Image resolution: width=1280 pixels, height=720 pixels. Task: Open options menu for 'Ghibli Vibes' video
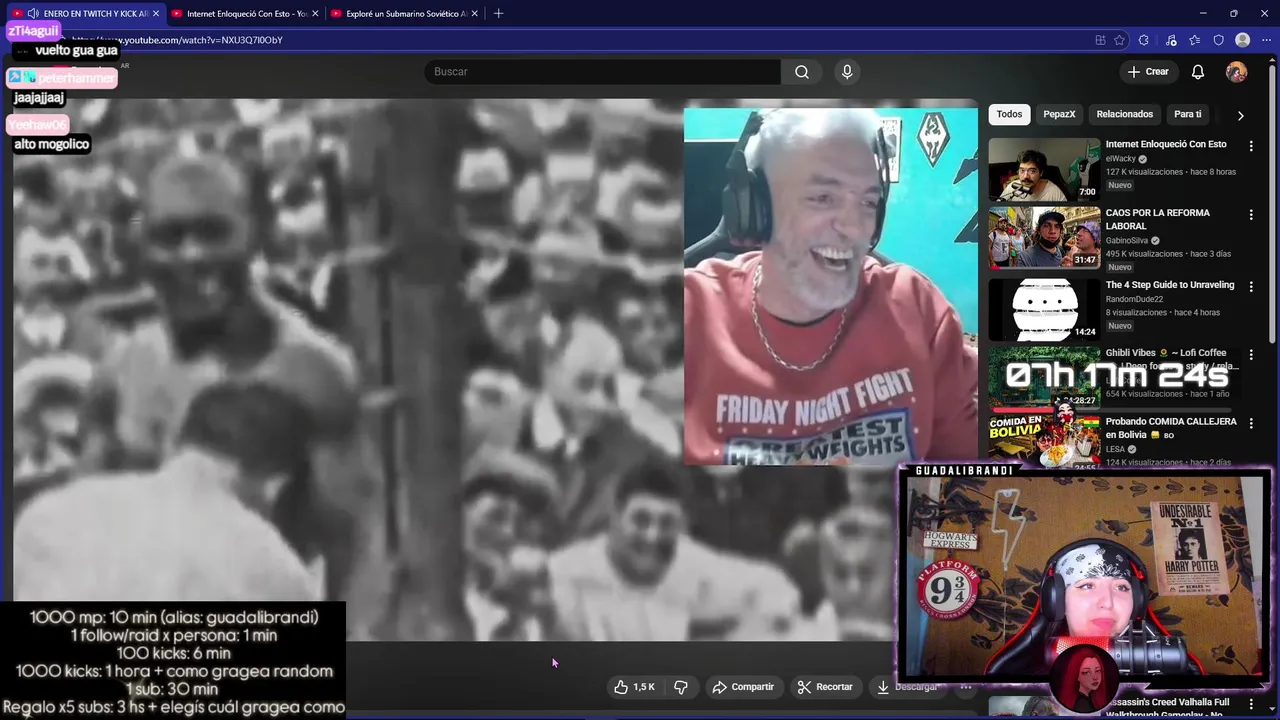click(1251, 355)
